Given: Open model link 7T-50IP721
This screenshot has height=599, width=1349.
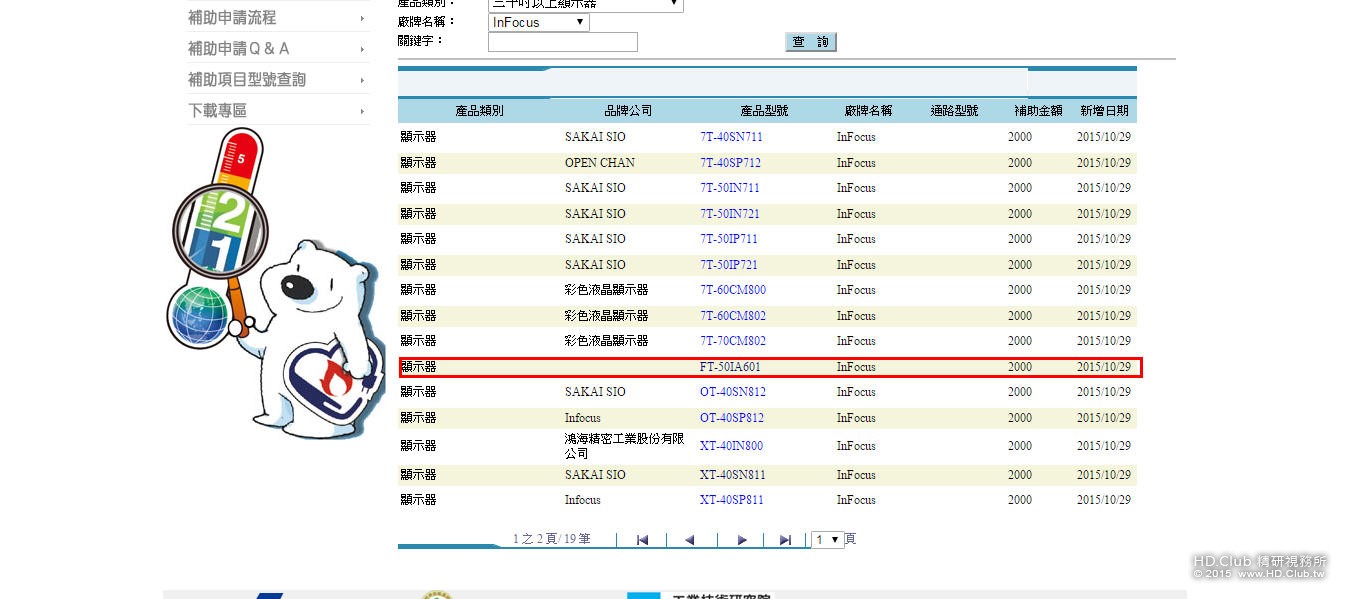Looking at the screenshot, I should 729,265.
